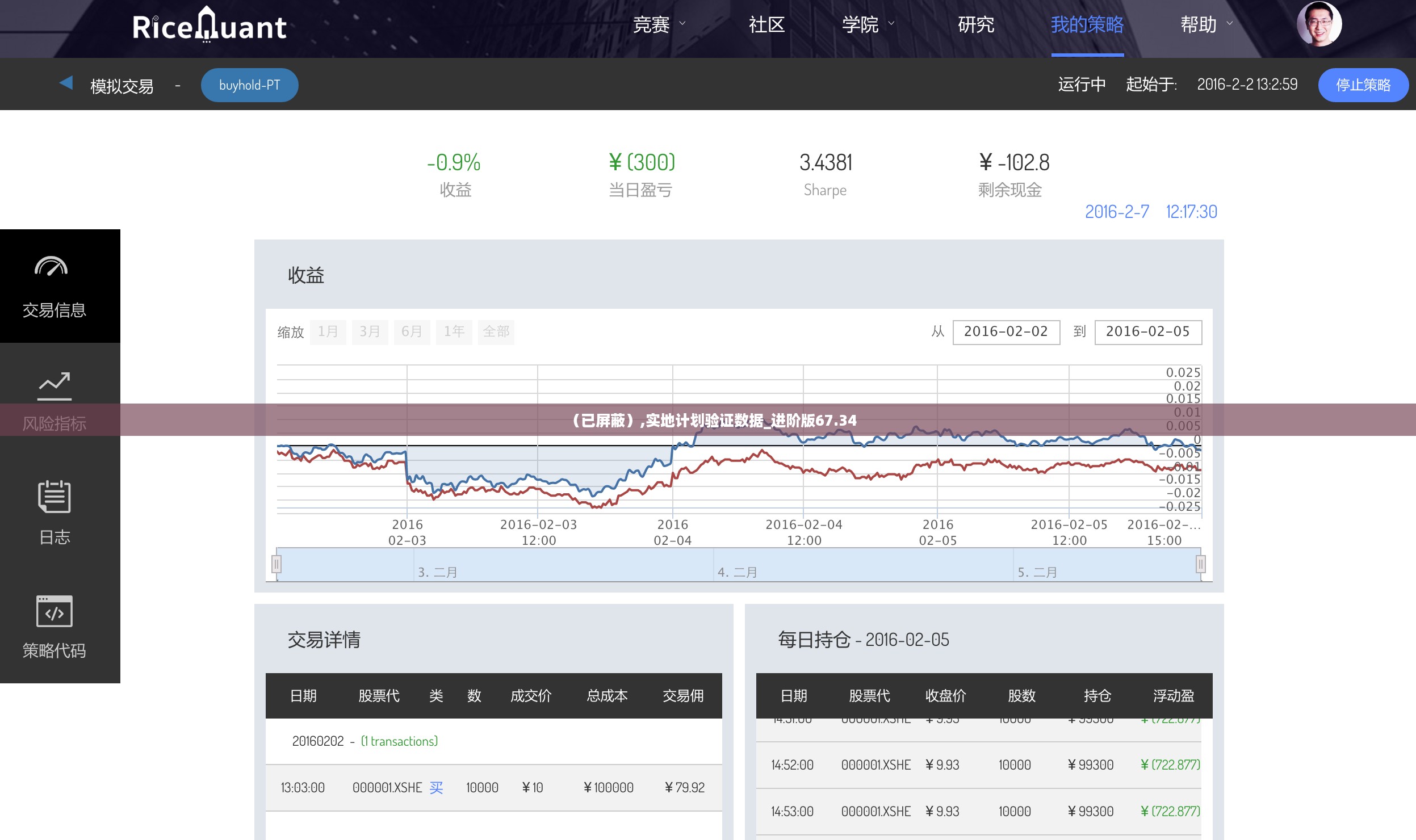1416x840 pixels.
Task: Go to the 社区 menu item
Action: tap(766, 24)
